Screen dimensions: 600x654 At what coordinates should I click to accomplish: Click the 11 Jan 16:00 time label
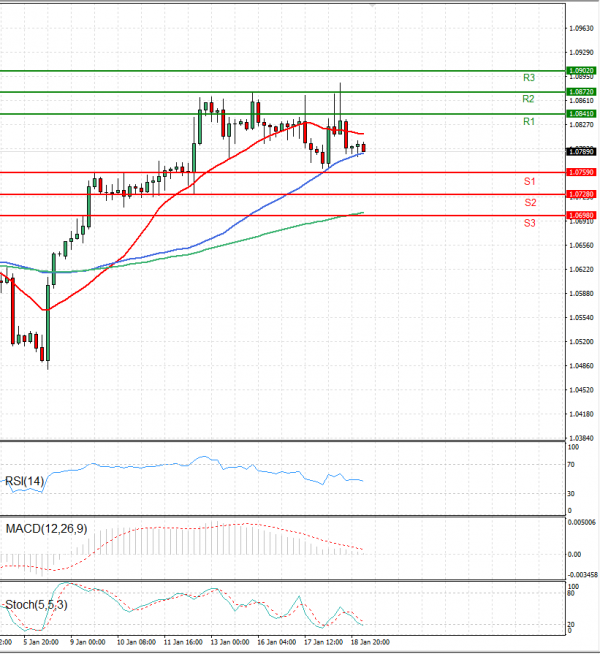pos(183,642)
